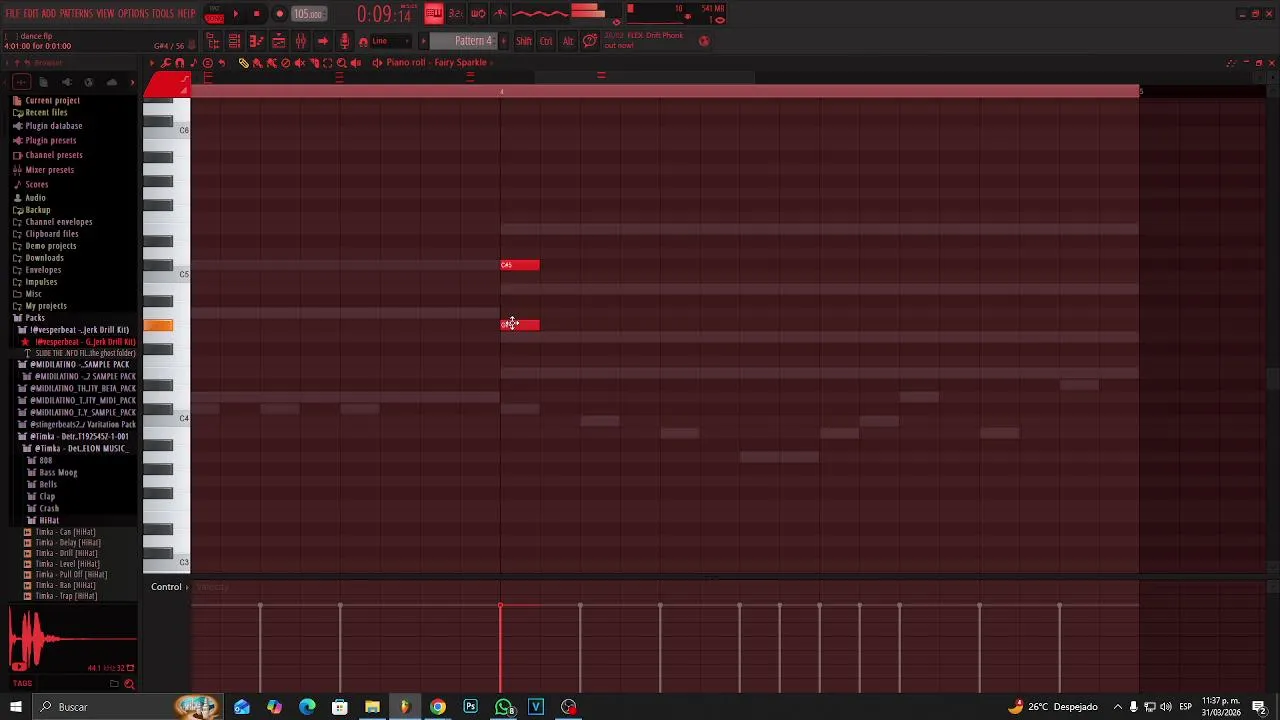Expand the Current project folder

(x=52, y=100)
